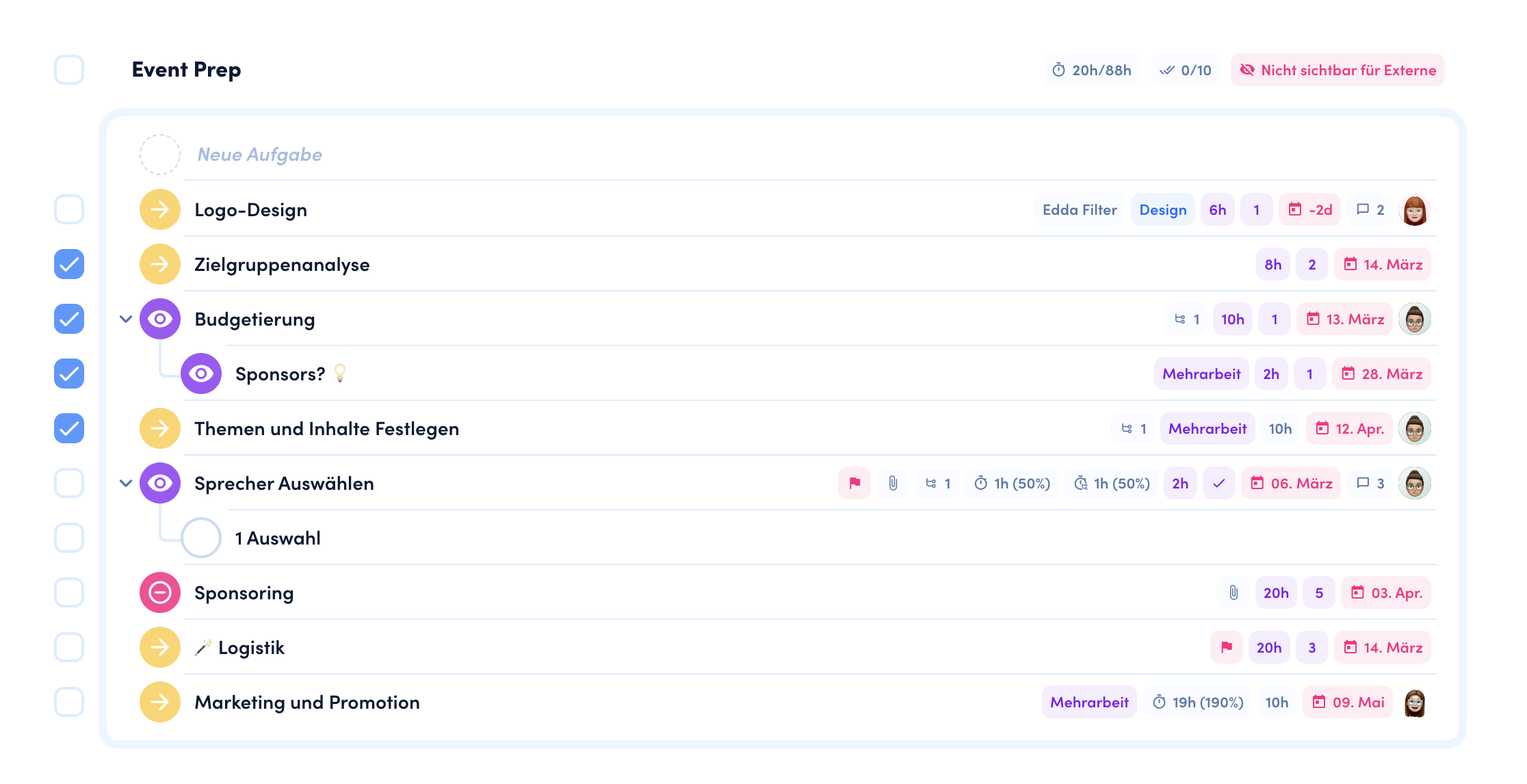Collapse the Sprecher Auswählen subtasks chevron

pyautogui.click(x=125, y=483)
